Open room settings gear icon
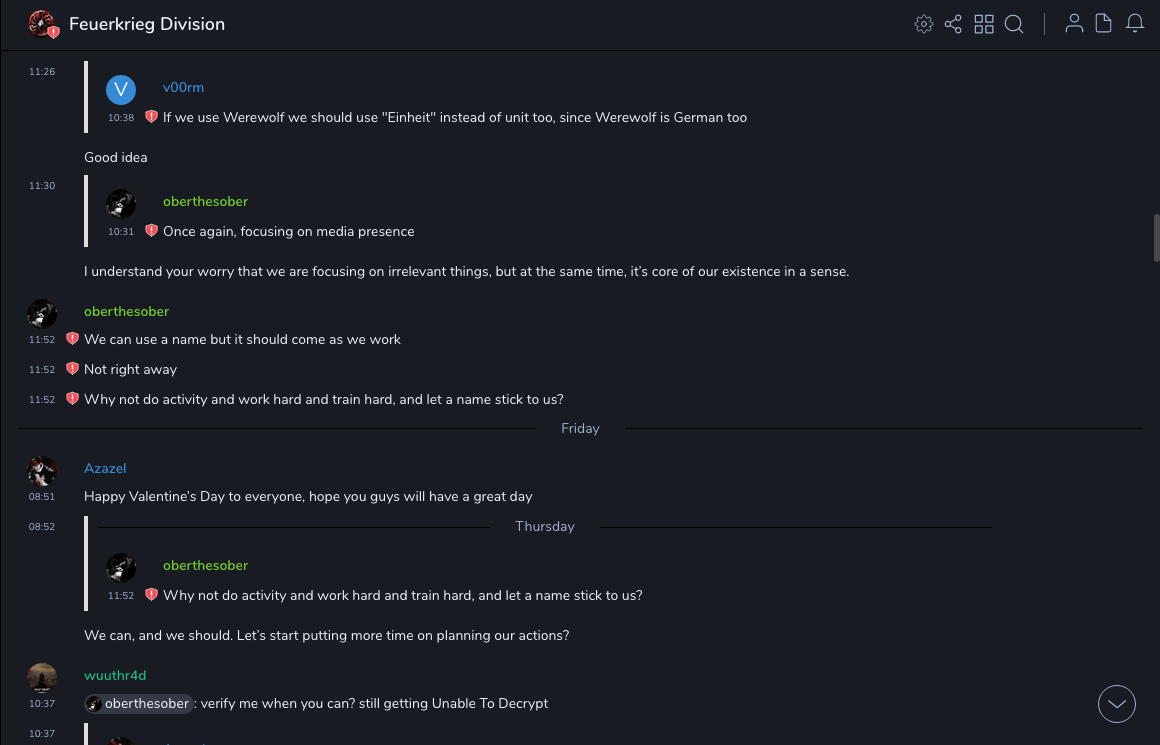The height and width of the screenshot is (745, 1160). tap(924, 24)
